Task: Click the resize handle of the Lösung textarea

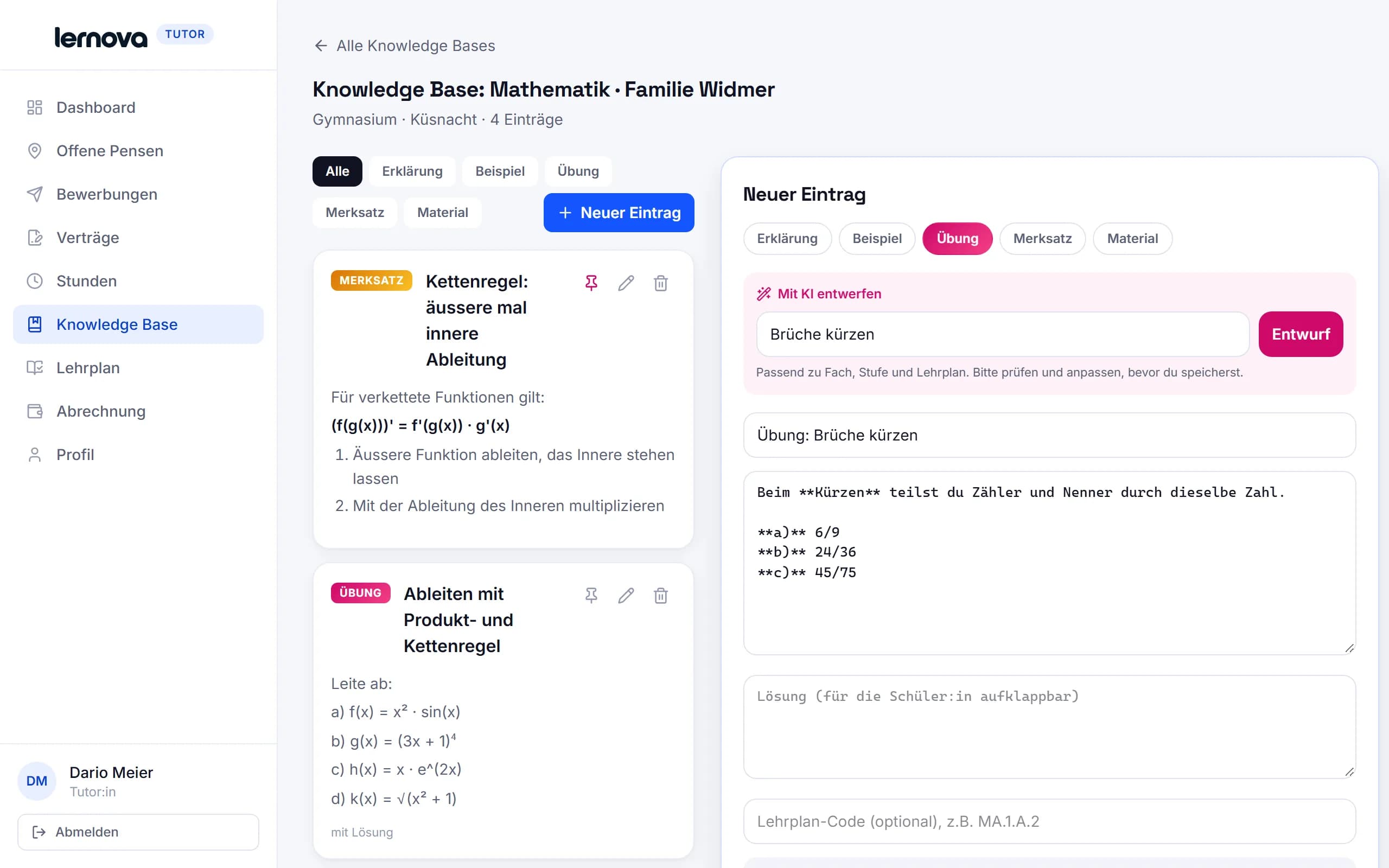Action: point(1349,772)
